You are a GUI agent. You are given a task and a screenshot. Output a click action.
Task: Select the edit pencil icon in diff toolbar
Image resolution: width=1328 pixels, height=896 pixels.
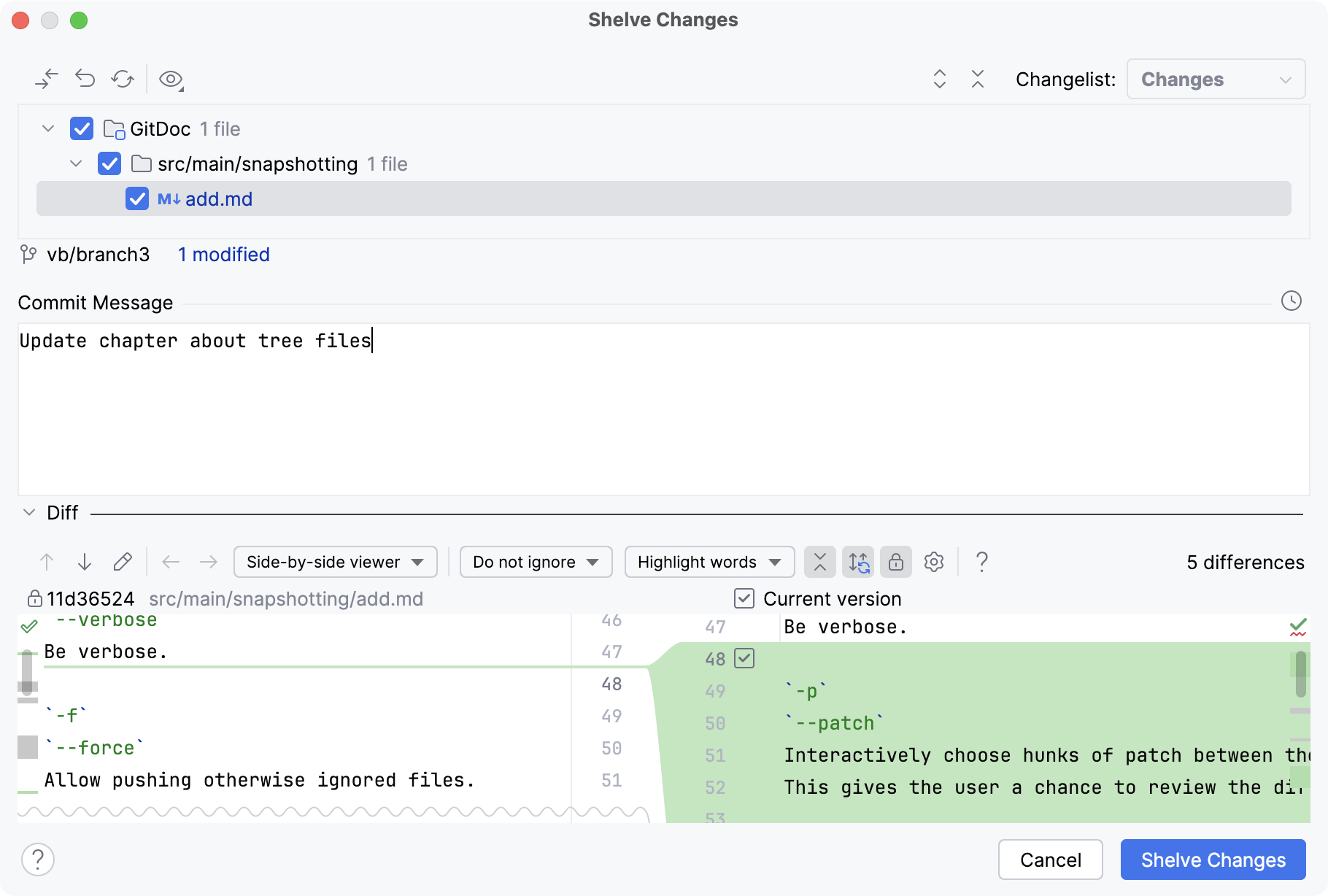pos(123,562)
